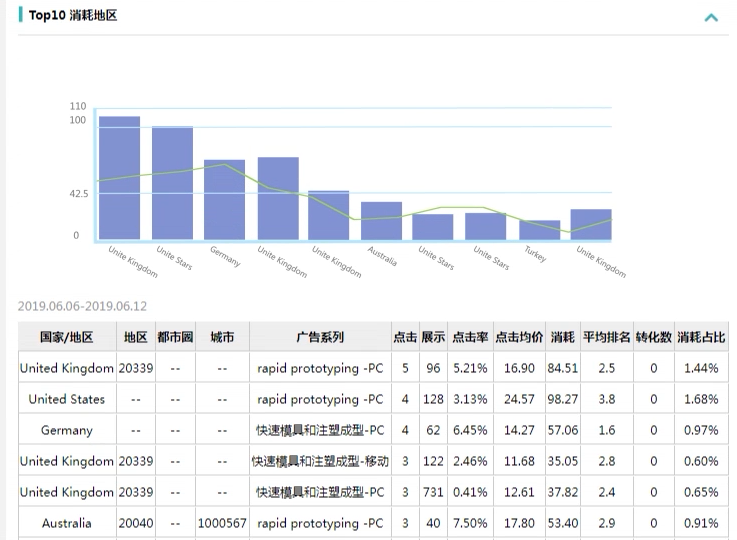Screen dimensions: 737x540
Task: Click the Australia axis label
Action: 382,256
